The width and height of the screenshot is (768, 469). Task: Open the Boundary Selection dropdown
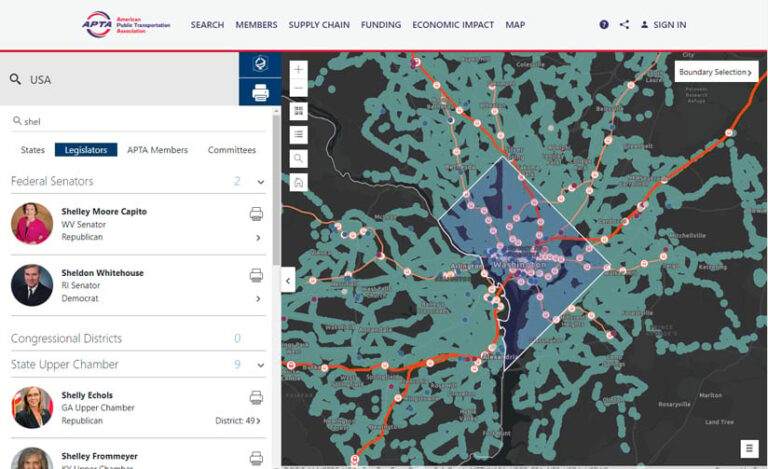click(x=716, y=72)
